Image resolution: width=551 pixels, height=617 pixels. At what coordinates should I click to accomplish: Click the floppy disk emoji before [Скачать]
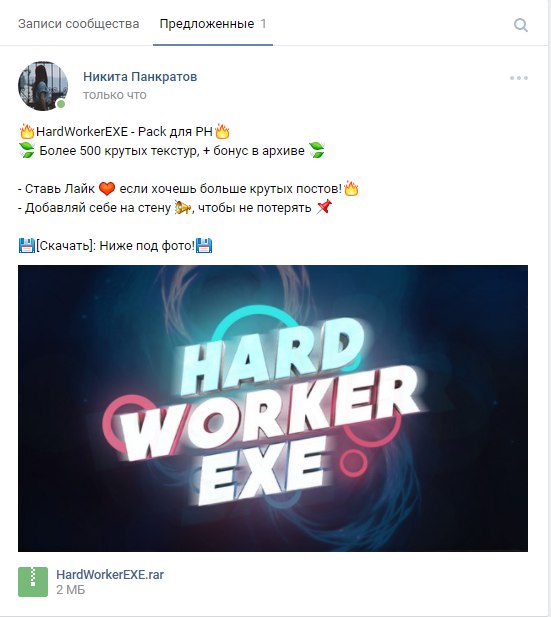pos(26,246)
